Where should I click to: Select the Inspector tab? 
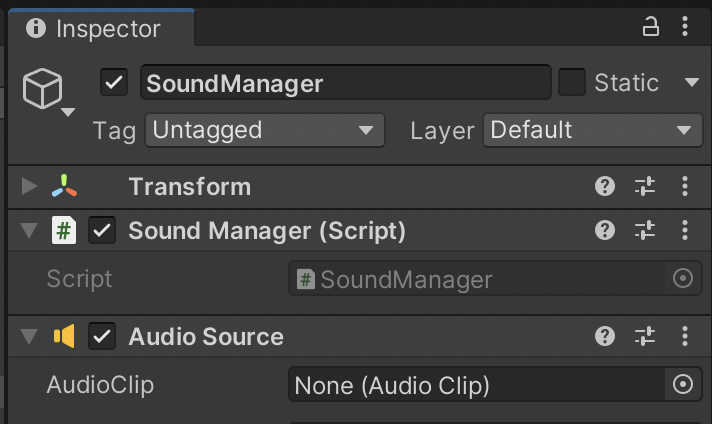click(95, 29)
